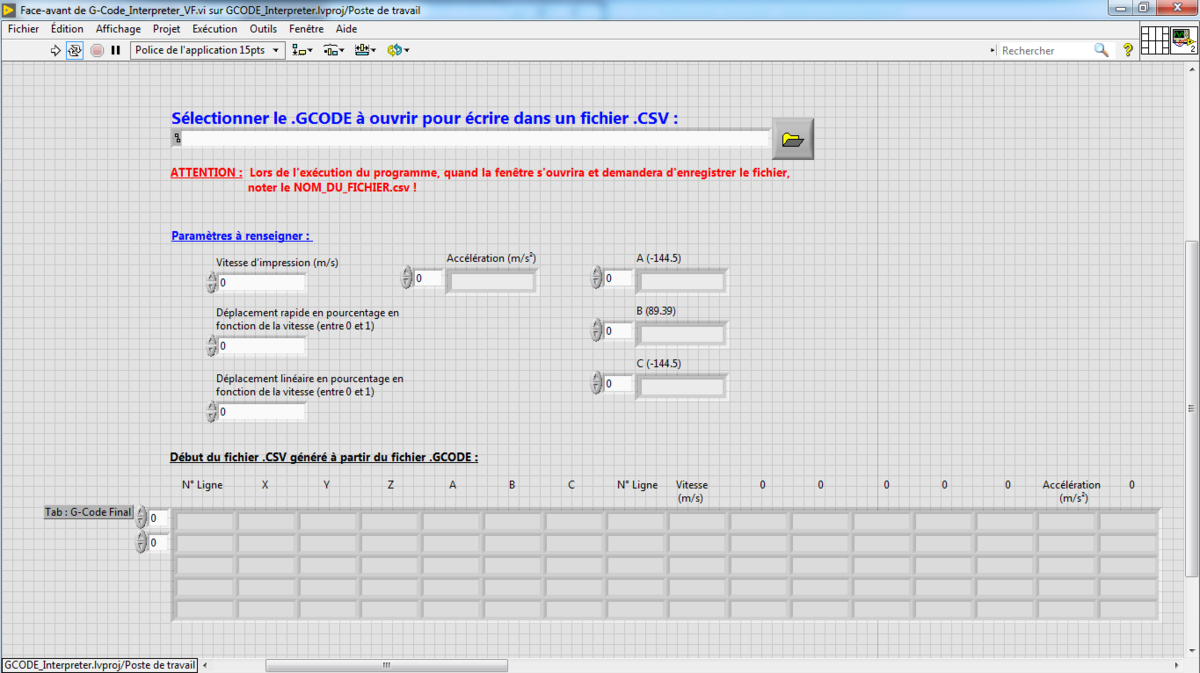Click the search magnifier icon
This screenshot has width=1200, height=673.
1101,50
